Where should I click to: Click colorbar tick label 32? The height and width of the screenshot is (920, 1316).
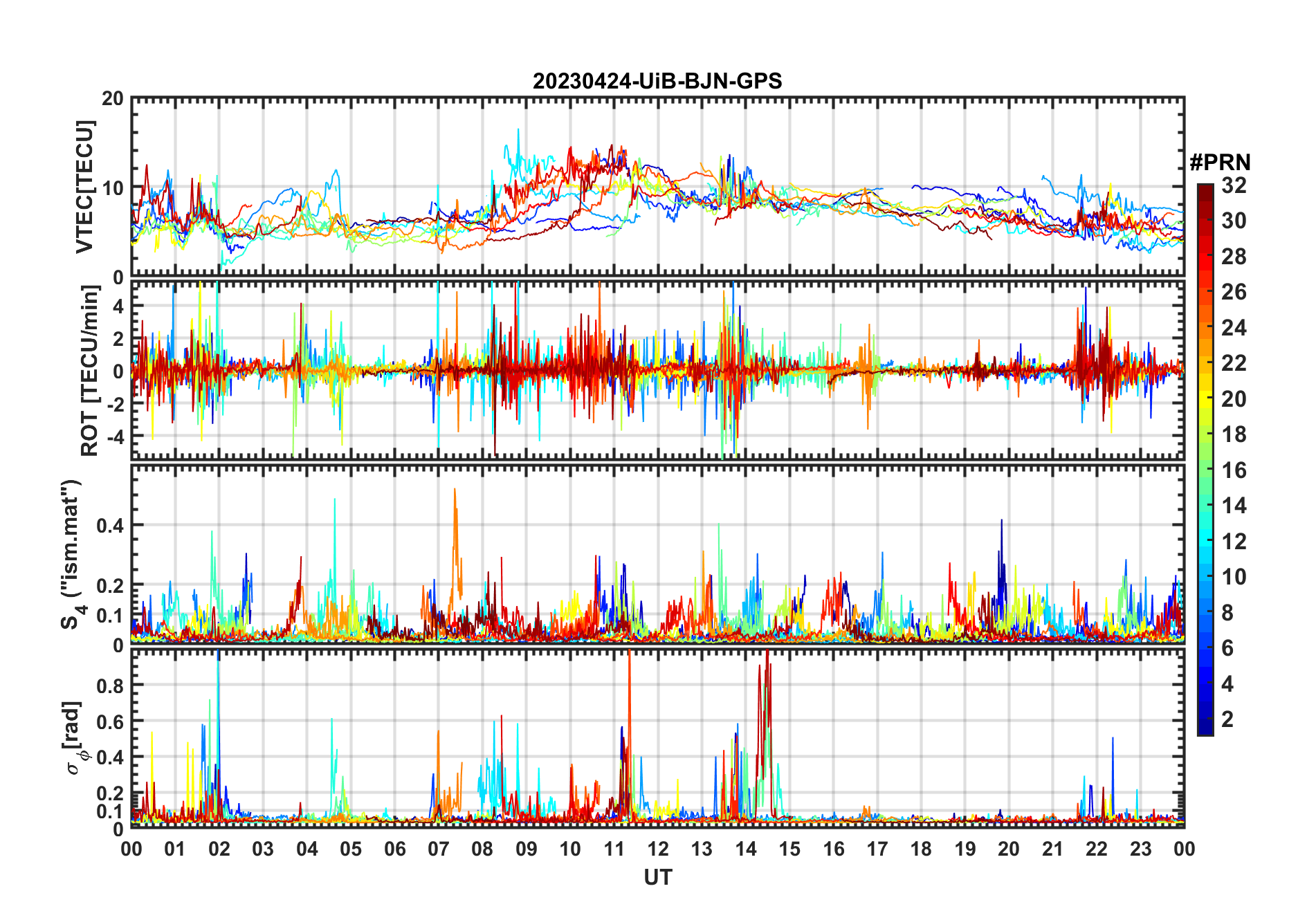tap(1234, 185)
